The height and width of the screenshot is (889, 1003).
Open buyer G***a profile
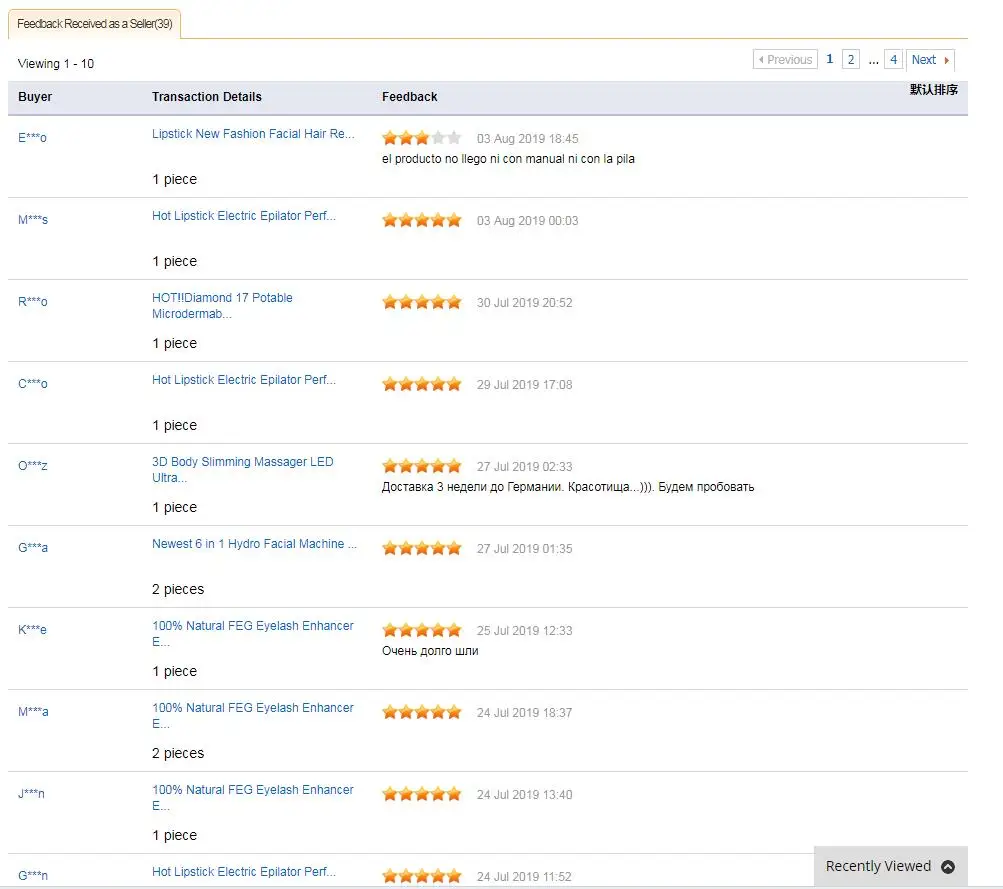tap(33, 547)
